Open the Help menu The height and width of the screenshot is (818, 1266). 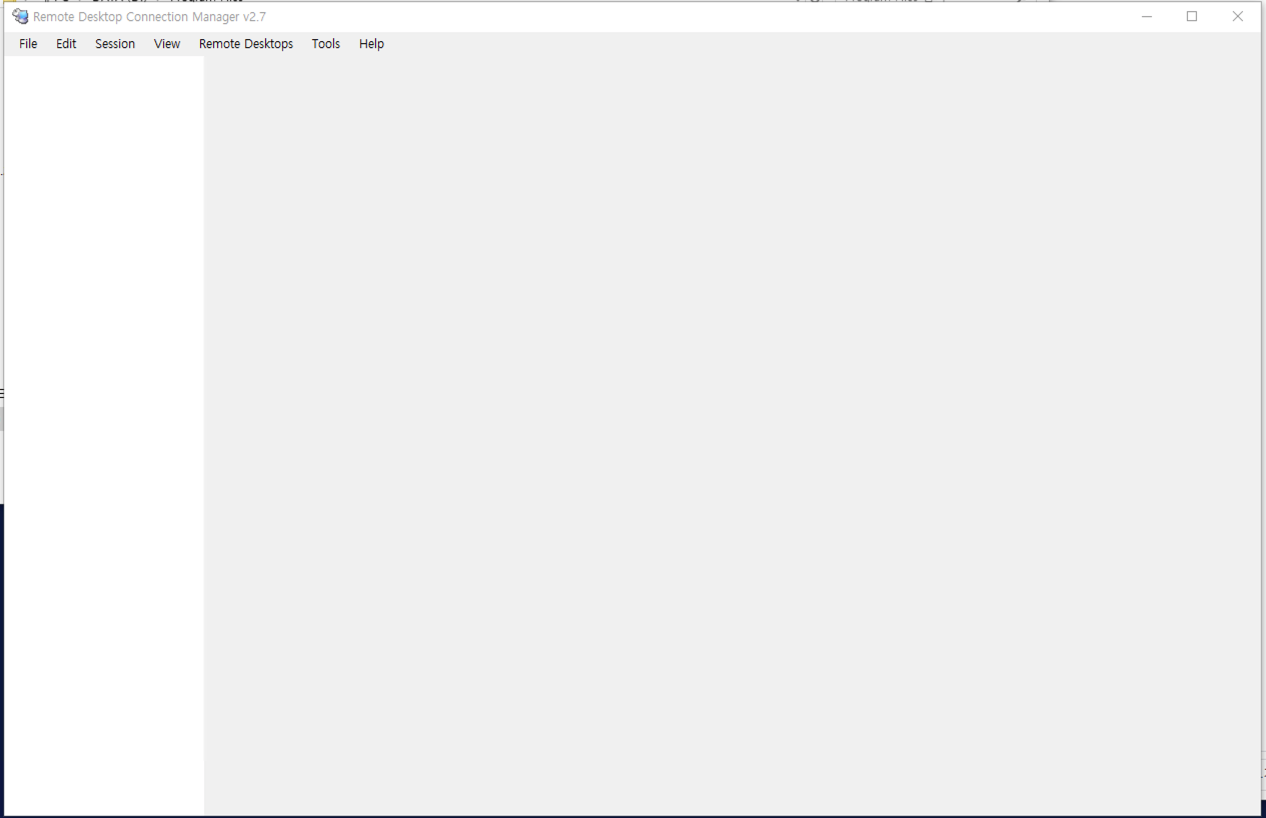[x=371, y=44]
